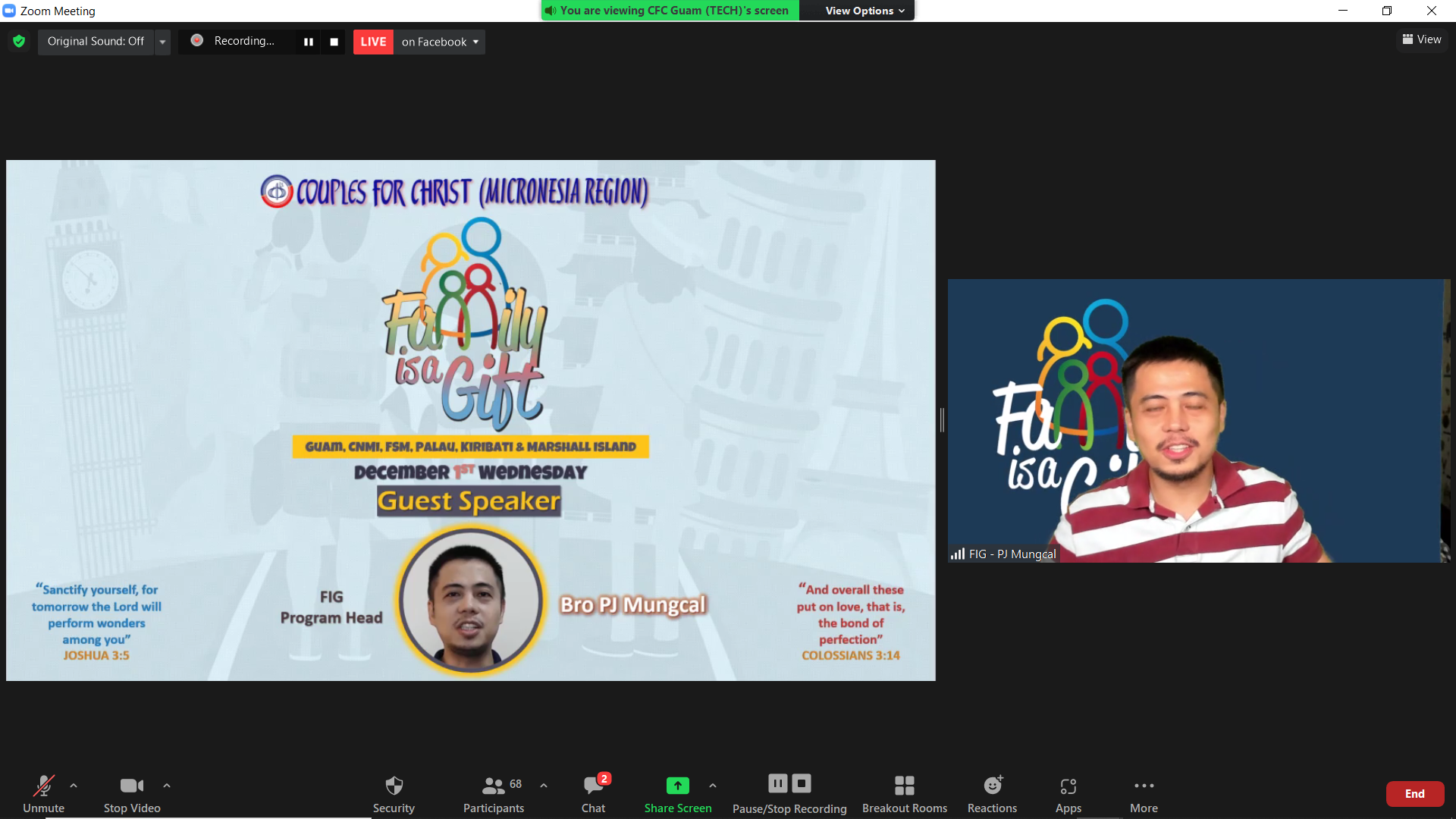The width and height of the screenshot is (1456, 819).
Task: Open Breakout Rooms
Action: click(x=905, y=794)
